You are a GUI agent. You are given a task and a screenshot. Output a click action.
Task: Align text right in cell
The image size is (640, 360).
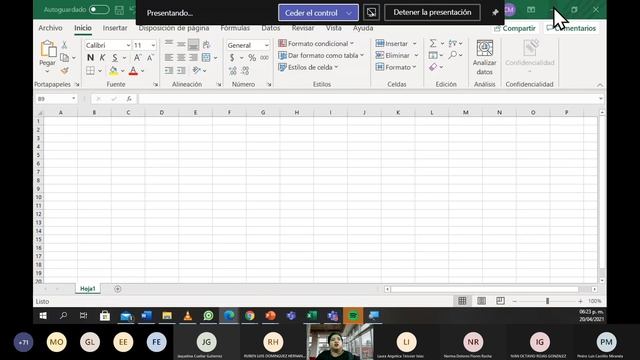pos(193,58)
